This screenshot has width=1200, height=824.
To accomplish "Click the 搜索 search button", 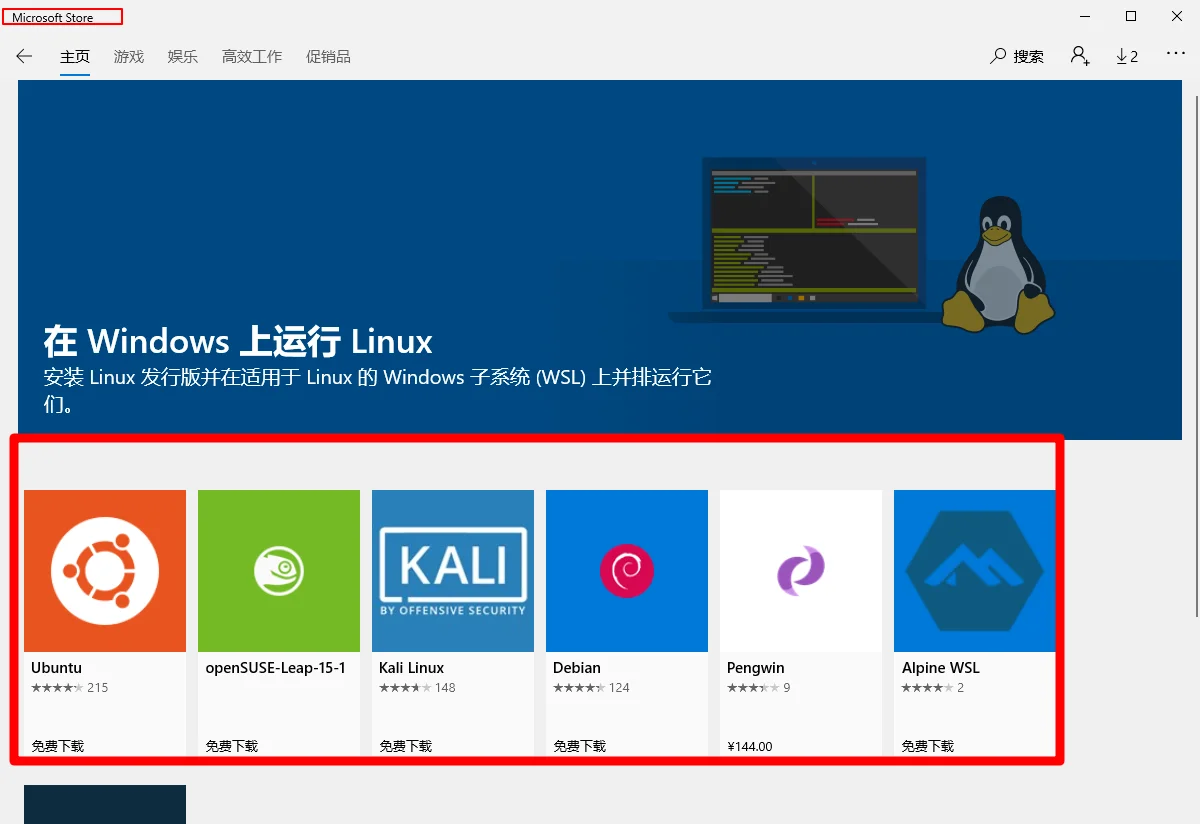I will [x=1017, y=57].
